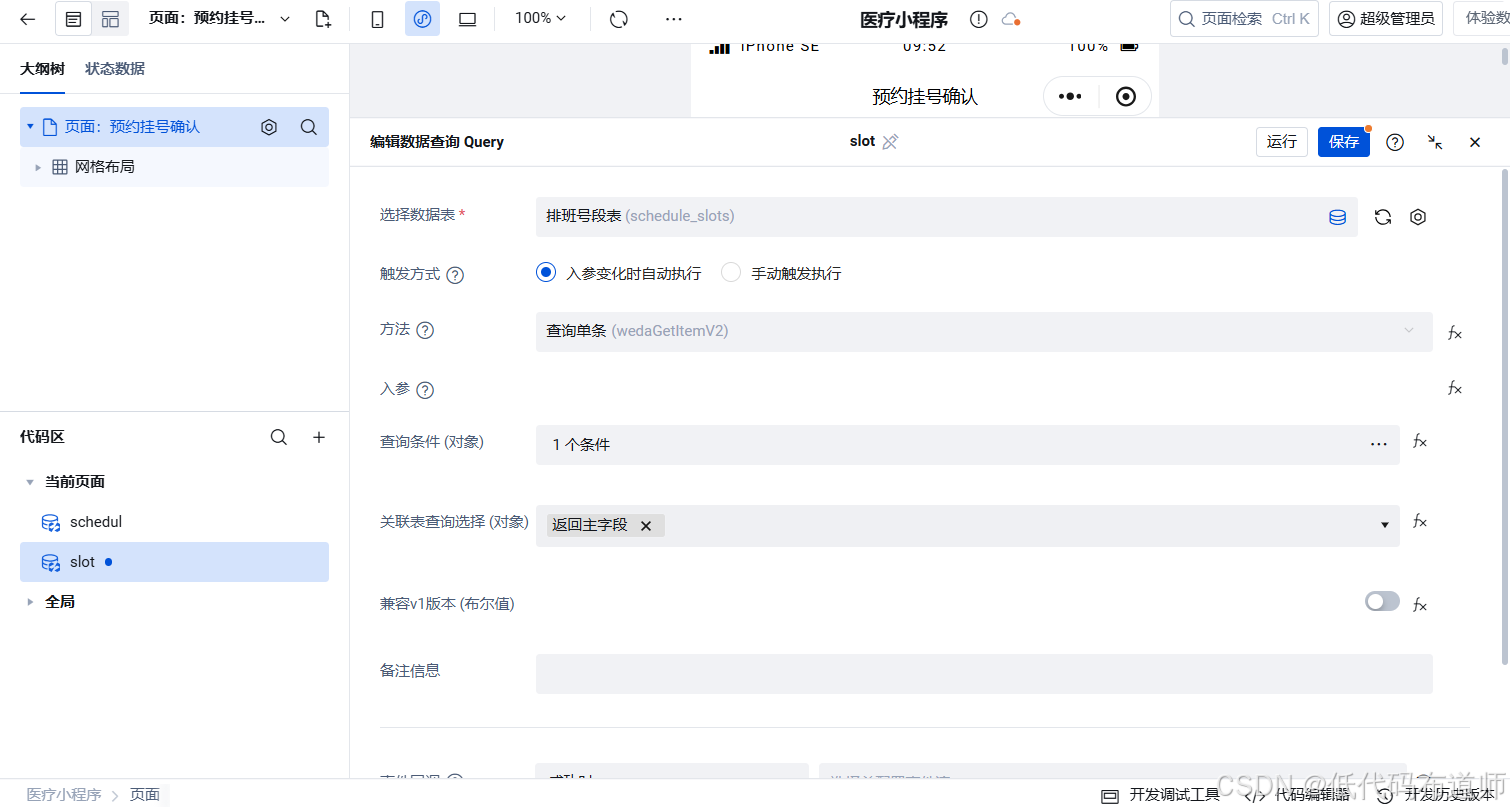Image resolution: width=1510 pixels, height=812 pixels.
Task: Click the 备注信息 input field
Action: pos(983,673)
